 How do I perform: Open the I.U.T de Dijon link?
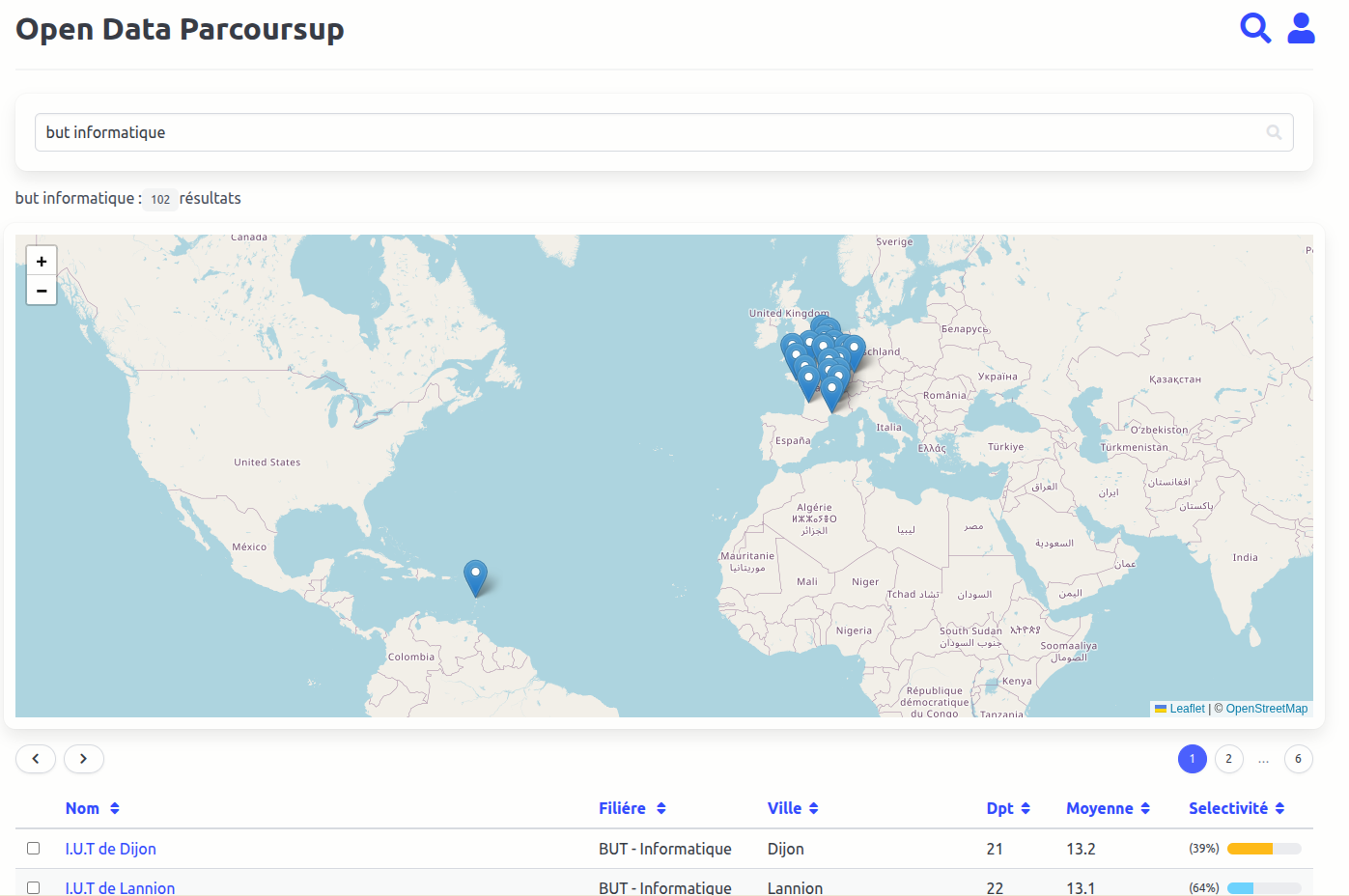click(x=110, y=849)
